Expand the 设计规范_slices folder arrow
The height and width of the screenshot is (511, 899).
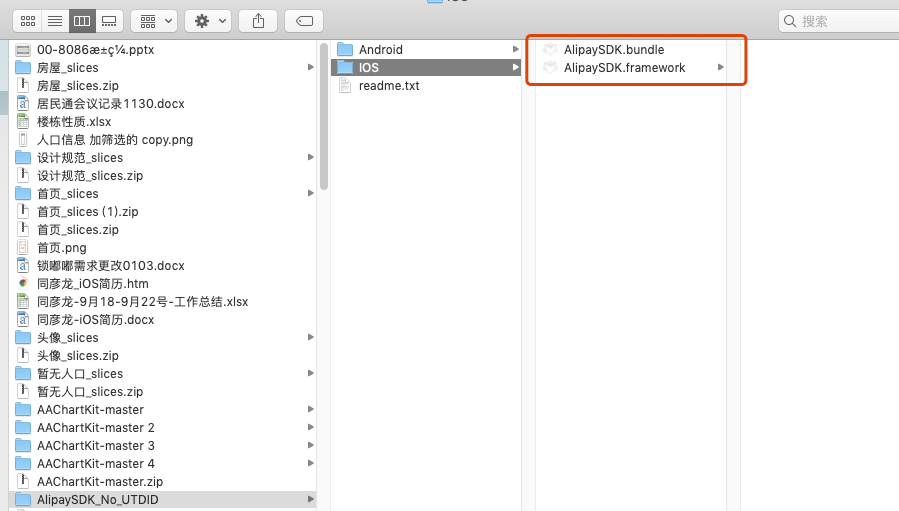pyautogui.click(x=310, y=157)
